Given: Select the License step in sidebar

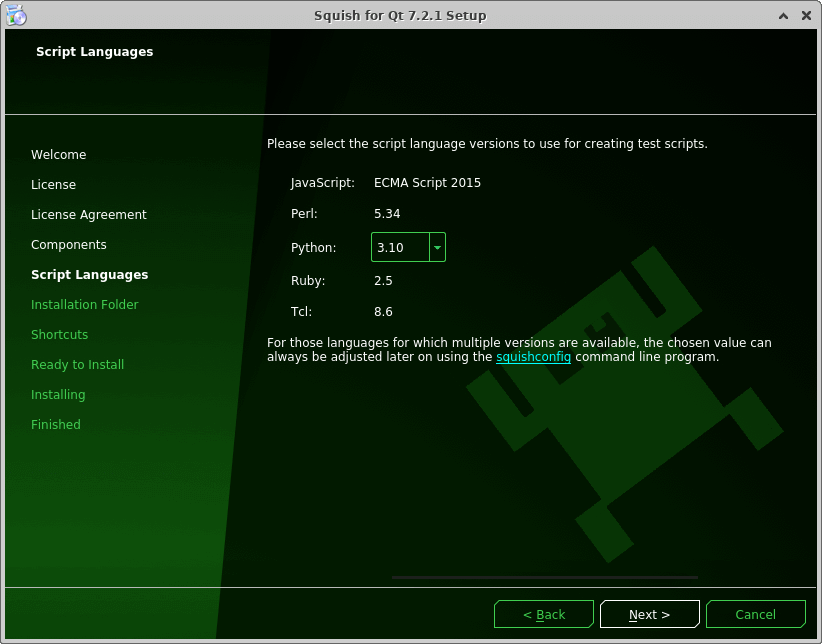Looking at the screenshot, I should tap(53, 185).
